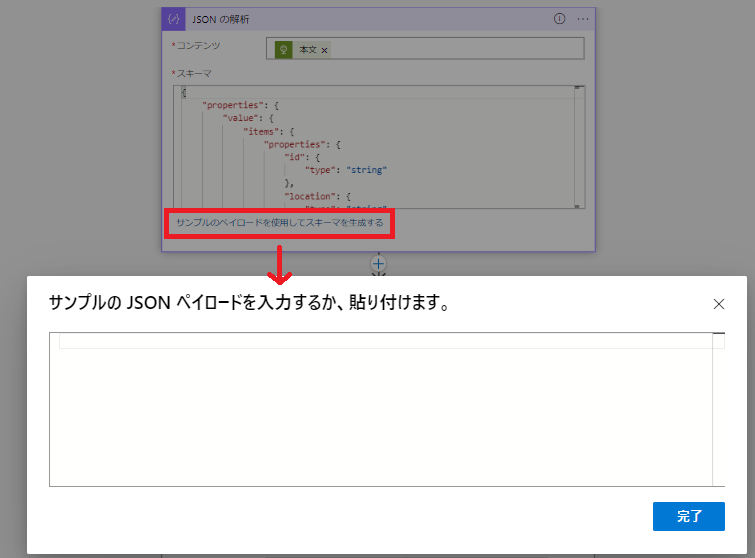Screen dimensions: 755x558
Task: Click inside the sample JSON payload text area
Action: [380, 409]
